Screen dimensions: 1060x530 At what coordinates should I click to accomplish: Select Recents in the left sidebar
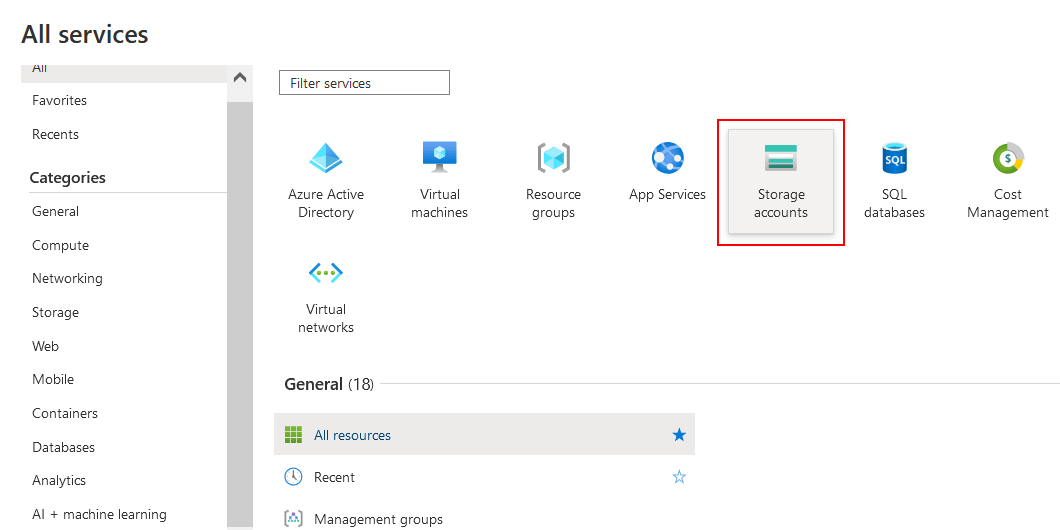click(x=55, y=134)
